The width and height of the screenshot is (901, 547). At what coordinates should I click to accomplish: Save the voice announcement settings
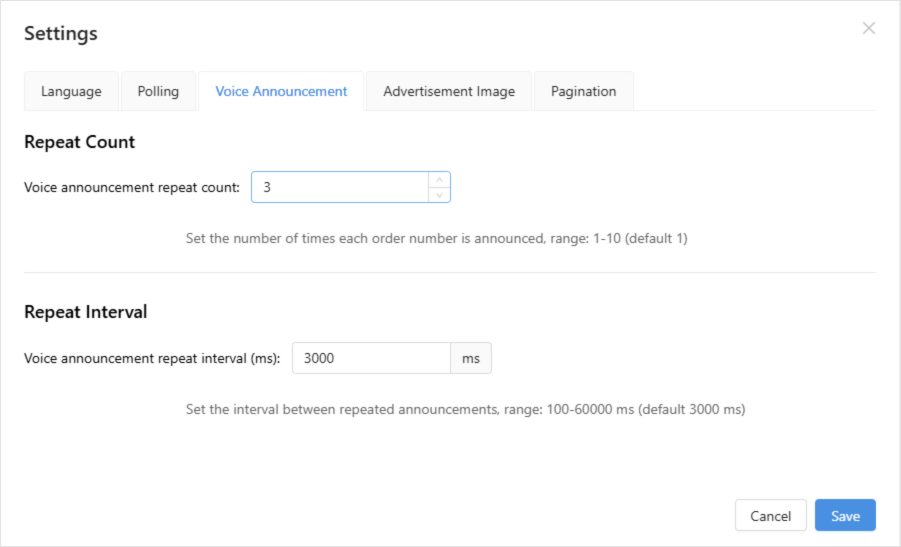pos(845,516)
